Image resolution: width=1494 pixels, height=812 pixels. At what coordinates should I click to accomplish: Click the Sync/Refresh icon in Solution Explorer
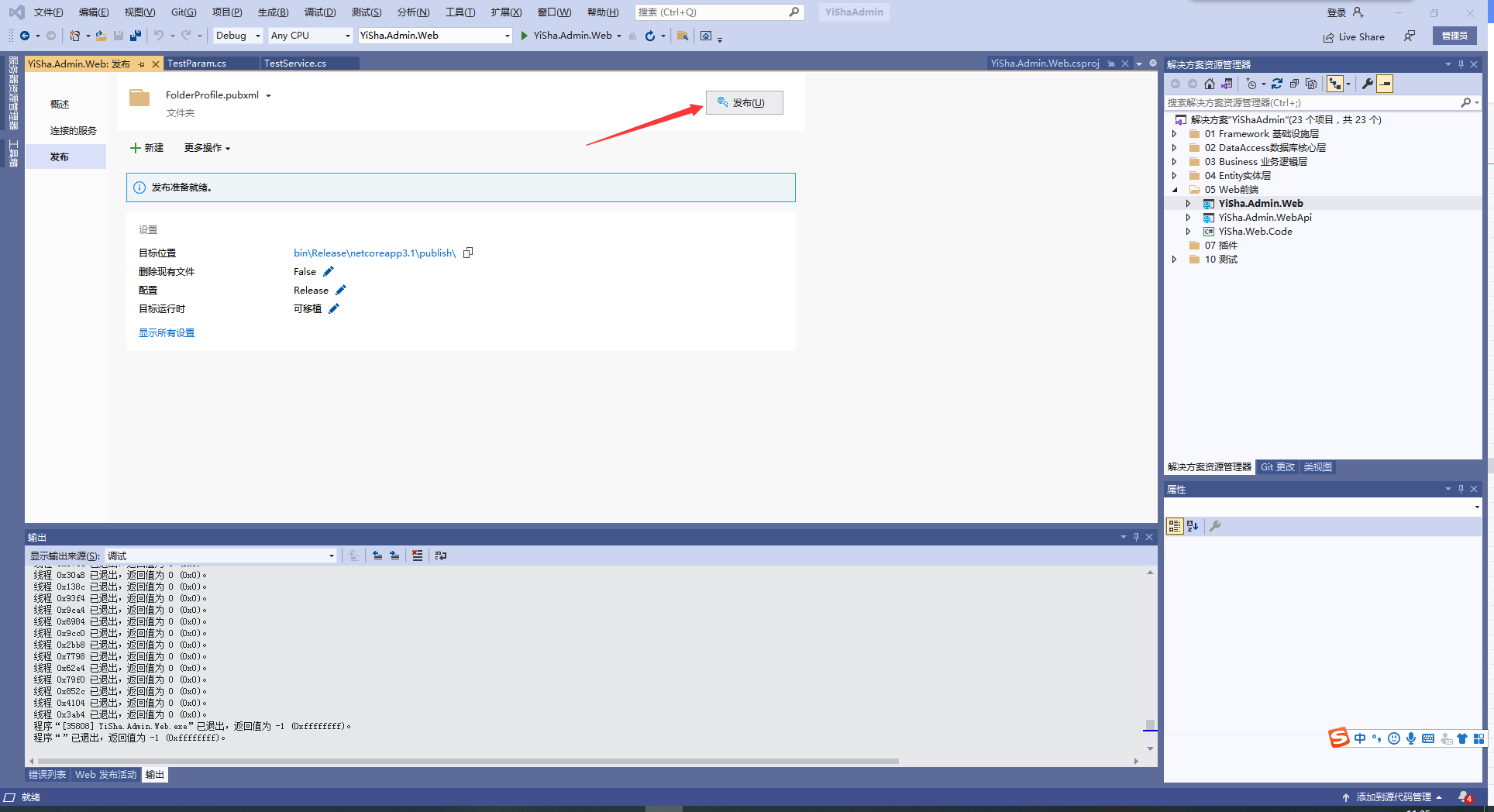1277,84
